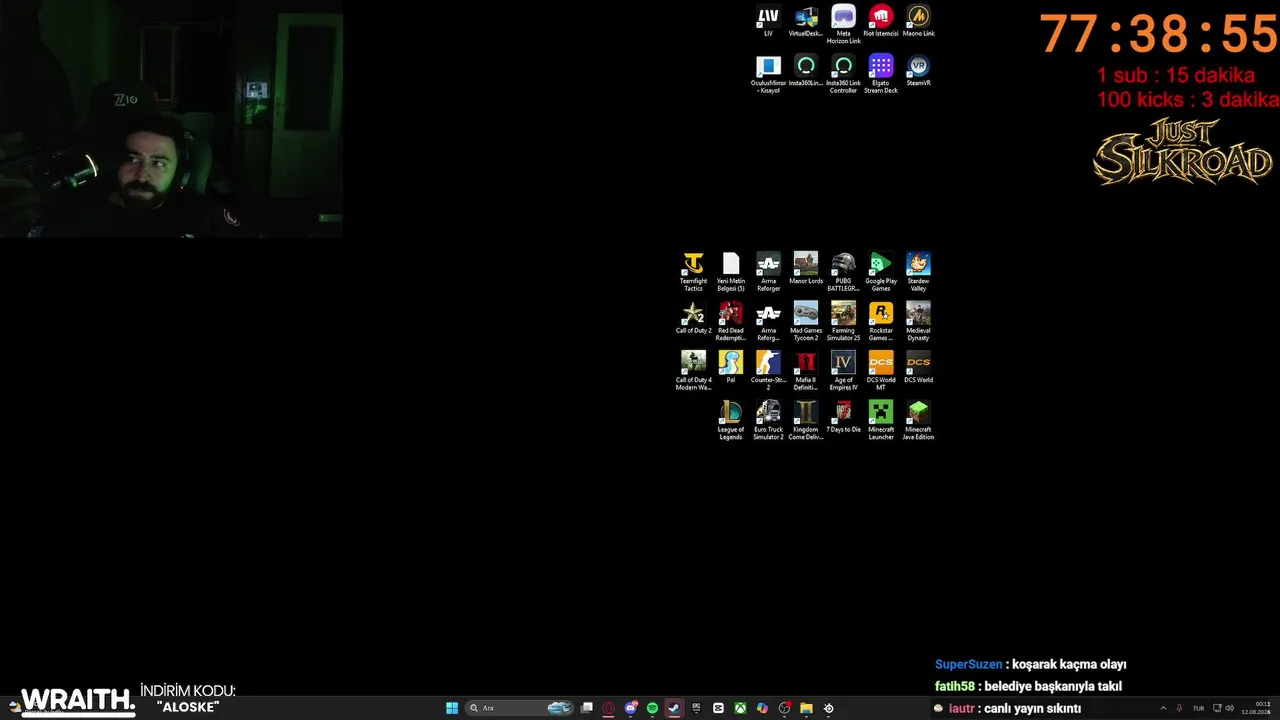Select the Stardew Valley shortcut
The width and height of the screenshot is (1280, 720).
(x=918, y=272)
